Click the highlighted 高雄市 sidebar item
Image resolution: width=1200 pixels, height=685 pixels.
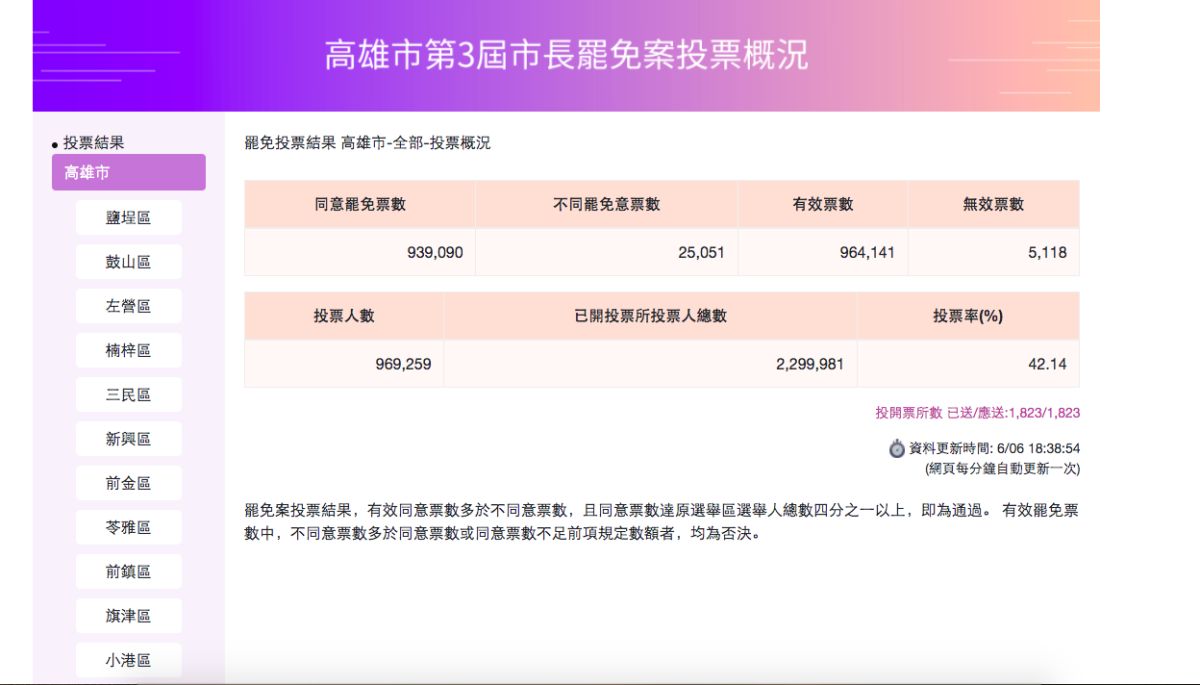click(128, 171)
